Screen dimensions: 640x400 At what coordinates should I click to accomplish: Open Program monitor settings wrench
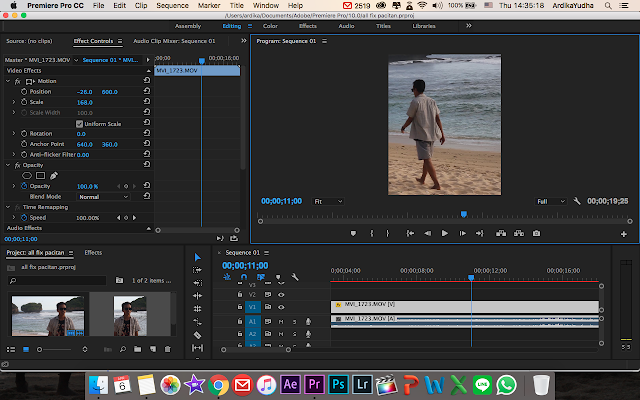pos(577,201)
